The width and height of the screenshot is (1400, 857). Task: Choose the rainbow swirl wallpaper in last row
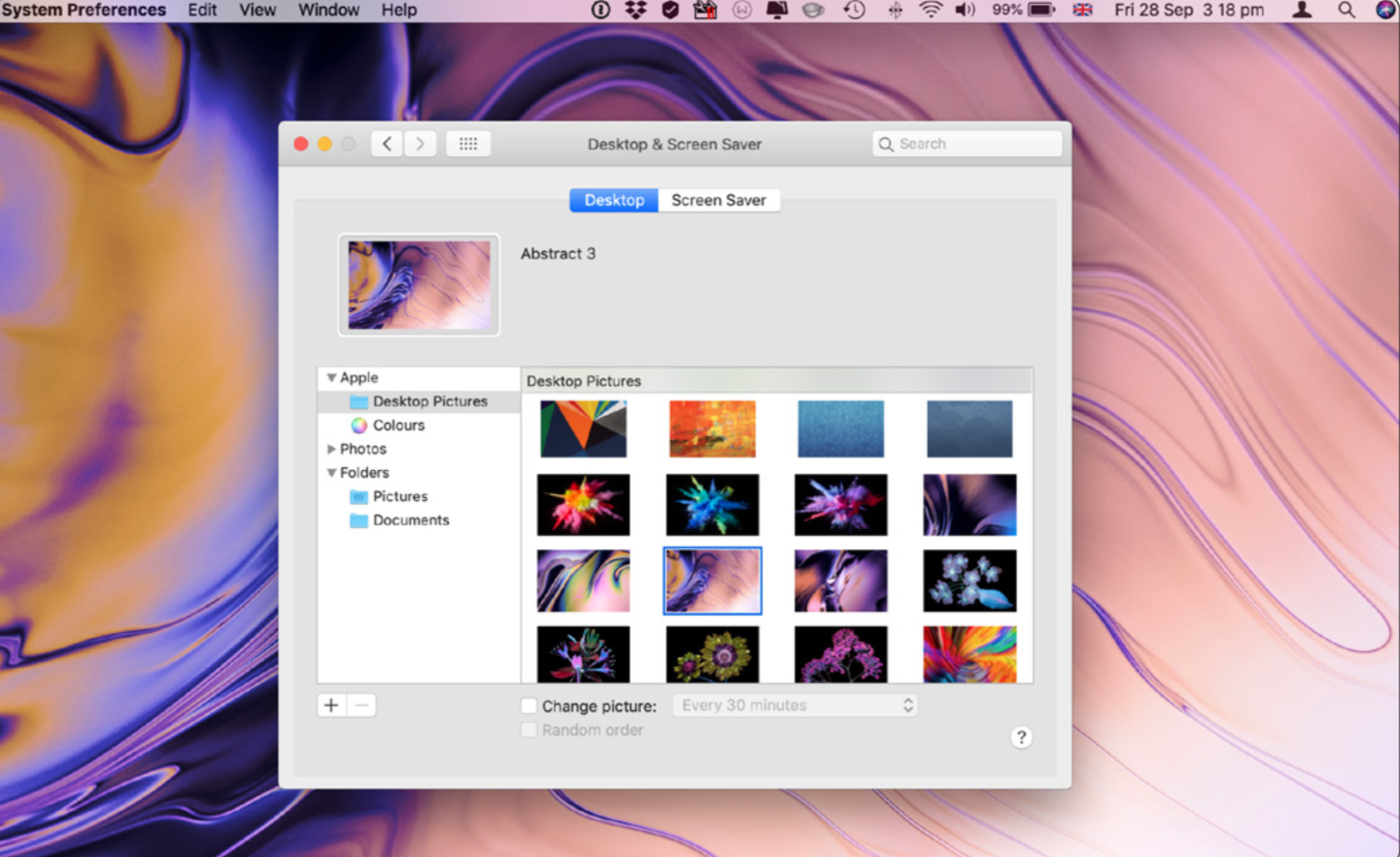point(969,654)
